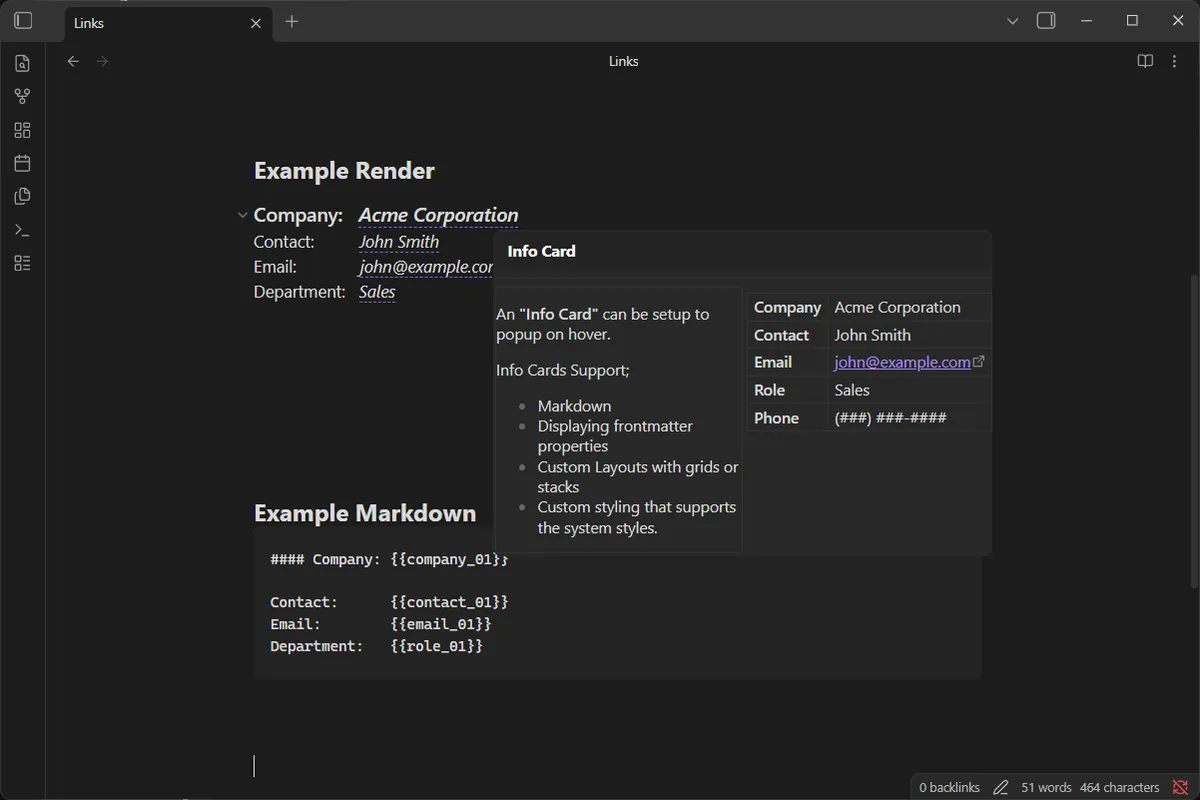The height and width of the screenshot is (800, 1200).
Task: Open the note's more options menu
Action: (1174, 61)
